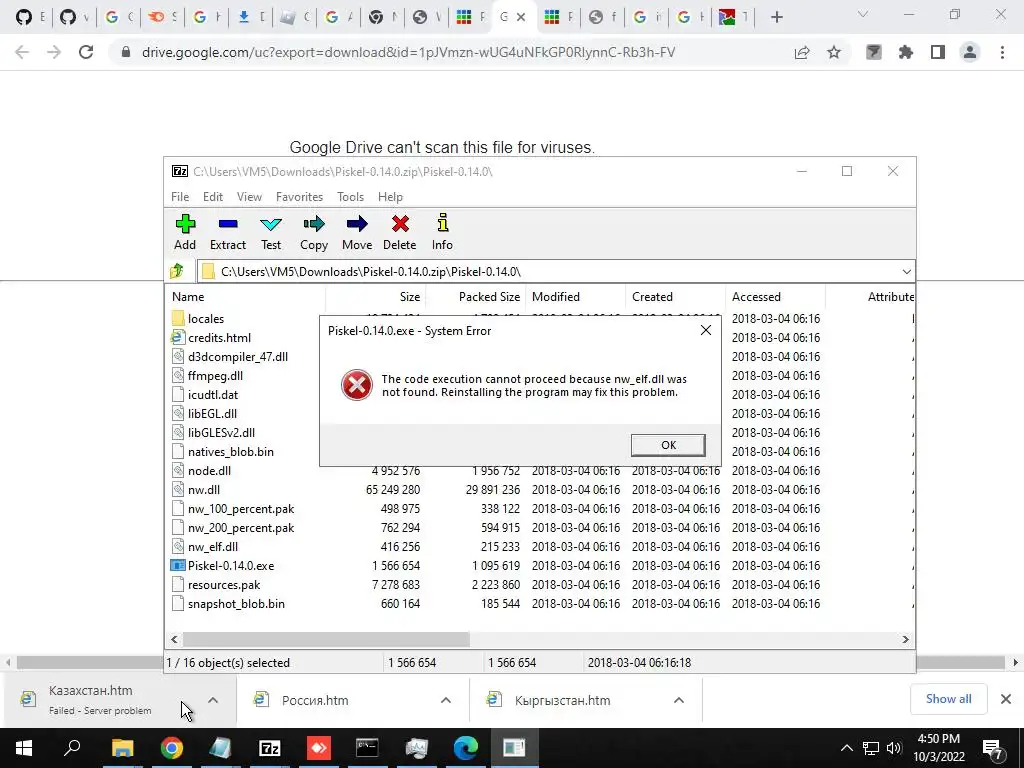
Task: Open Chrome extensions puzzle icon
Action: coord(906,52)
